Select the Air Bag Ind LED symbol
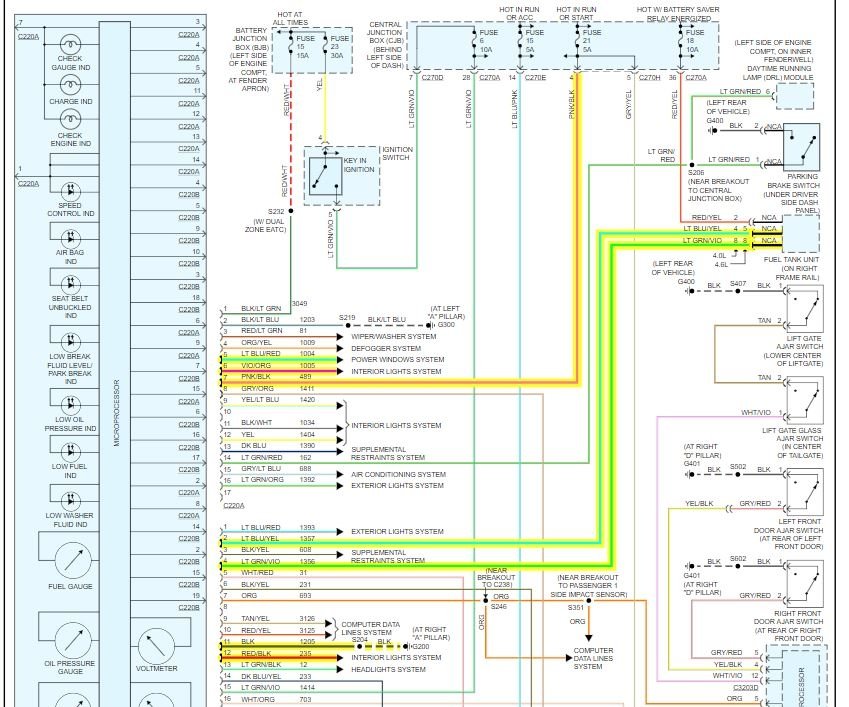Screen dimensions: 849x707 click(70, 238)
